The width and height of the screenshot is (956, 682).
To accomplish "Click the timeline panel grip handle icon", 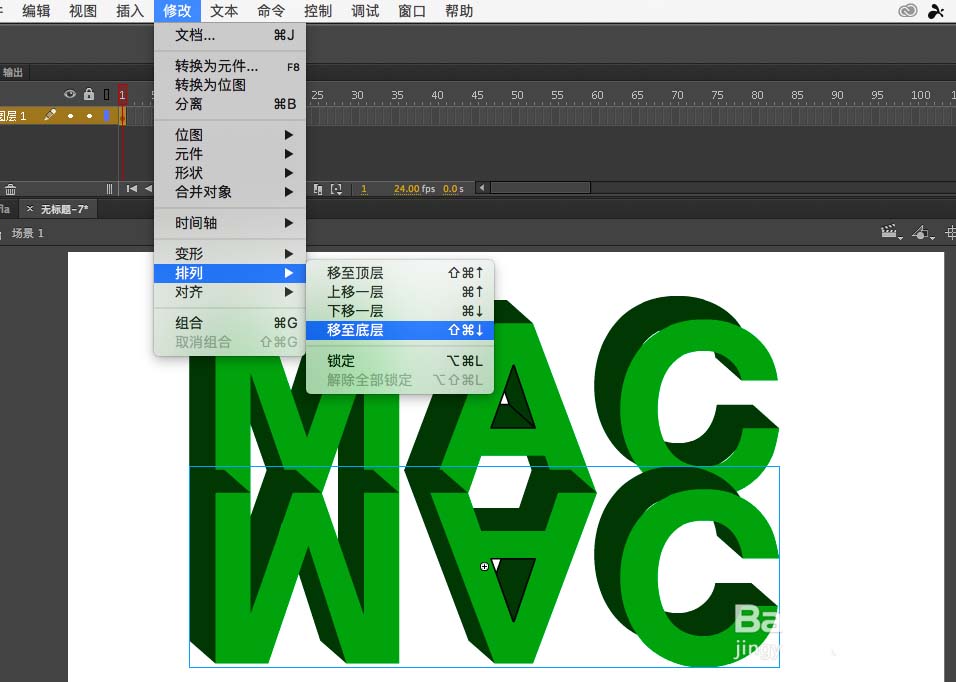I will click(109, 189).
